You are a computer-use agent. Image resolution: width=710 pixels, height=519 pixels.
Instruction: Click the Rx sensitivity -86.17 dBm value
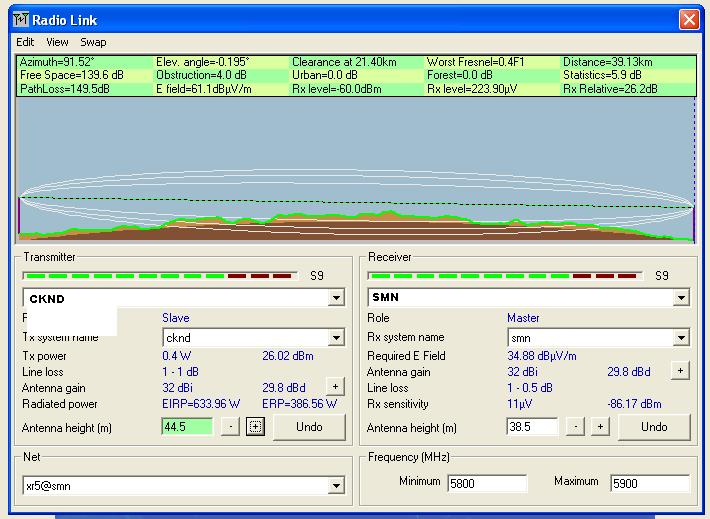click(x=634, y=404)
